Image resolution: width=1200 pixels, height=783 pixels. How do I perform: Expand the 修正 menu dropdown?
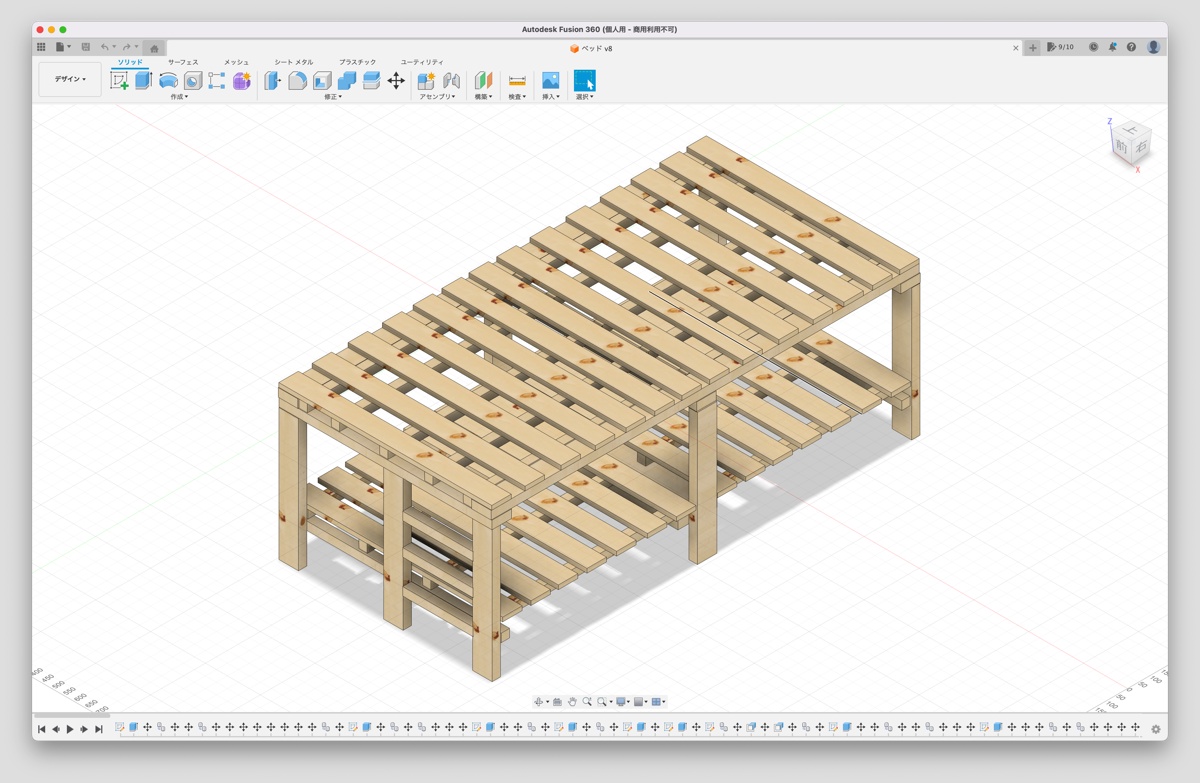click(333, 97)
